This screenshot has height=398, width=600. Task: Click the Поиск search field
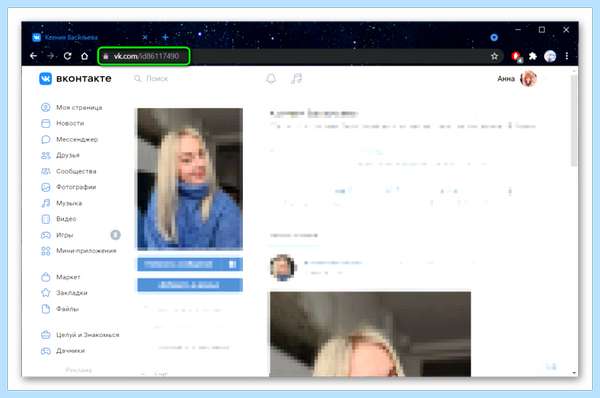pyautogui.click(x=191, y=78)
